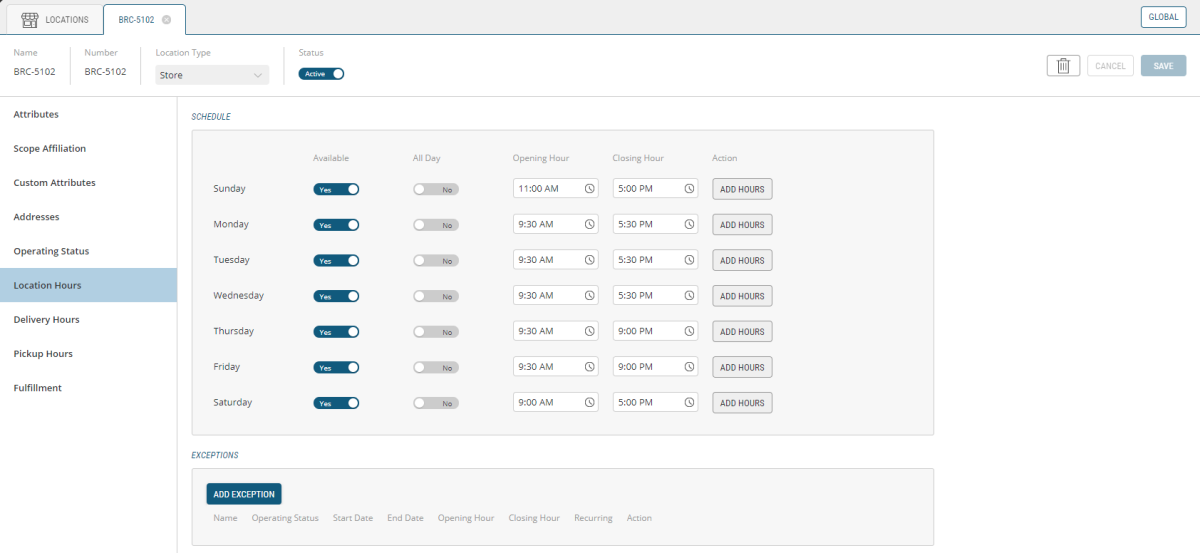The width and height of the screenshot is (1200, 553).
Task: Disable Available toggle for Tuesday
Action: coord(336,261)
